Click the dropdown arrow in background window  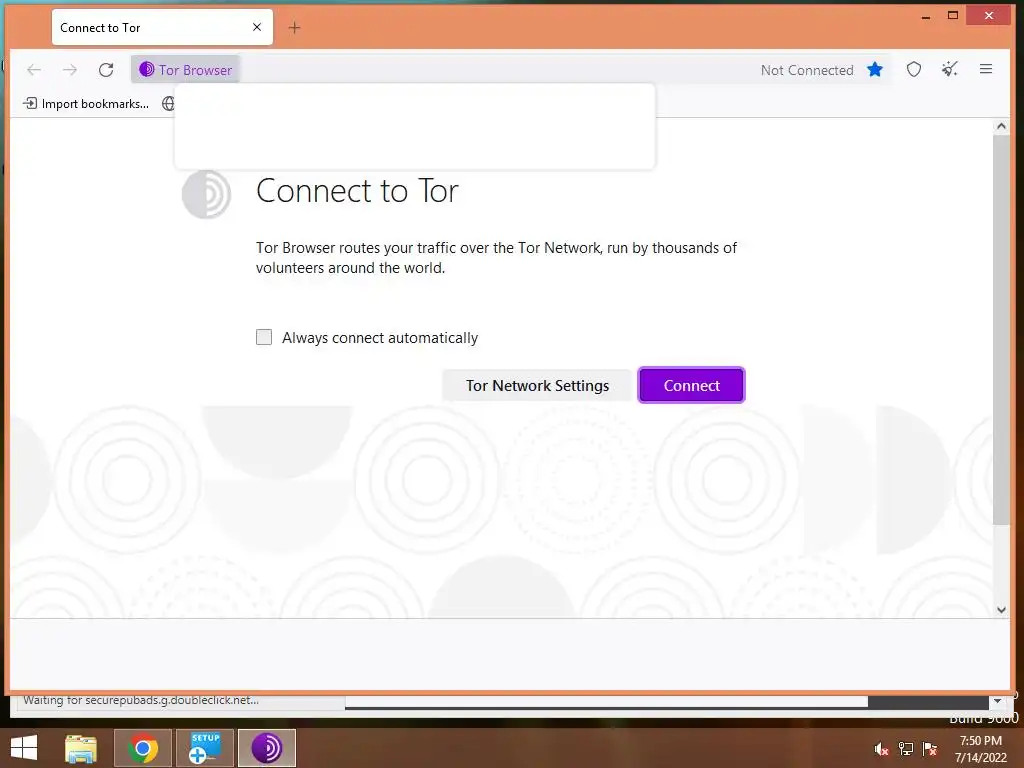point(997,701)
